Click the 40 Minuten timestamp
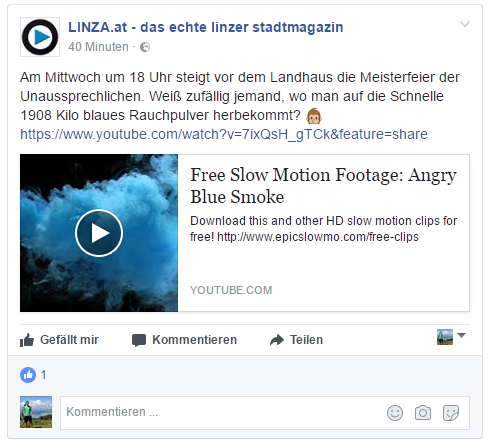The height and width of the screenshot is (443, 493). point(98,47)
